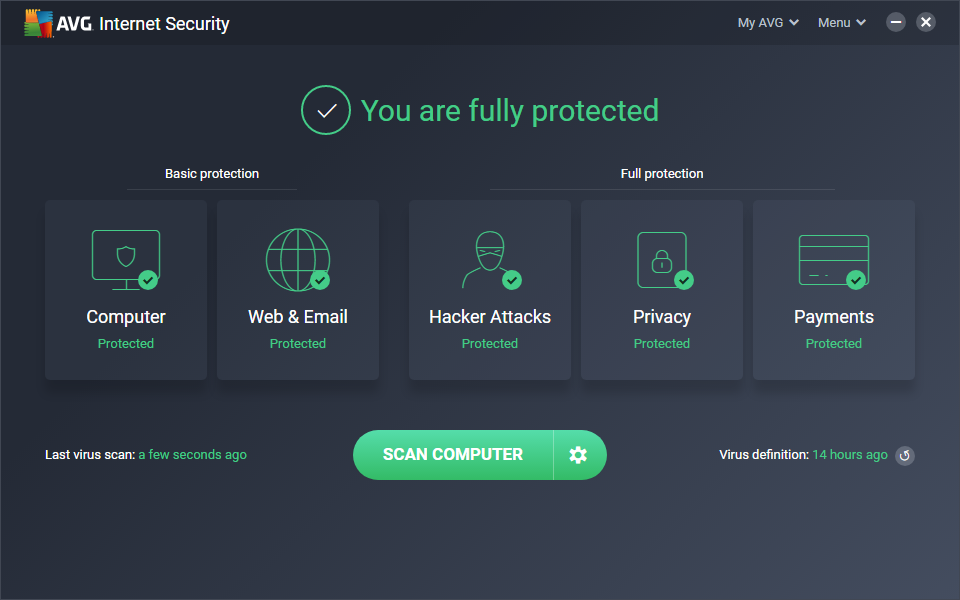Click the 'a few seconds ago' scan time
The image size is (960, 600).
click(x=192, y=455)
